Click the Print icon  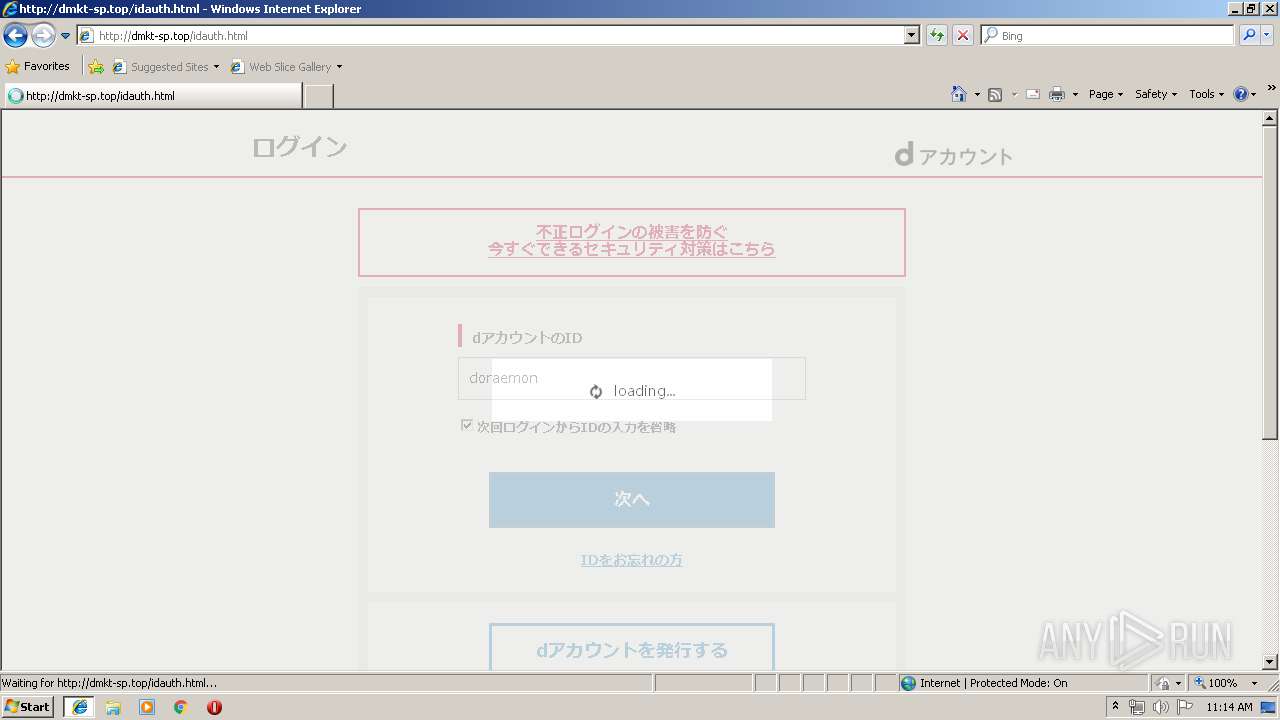[x=1057, y=94]
